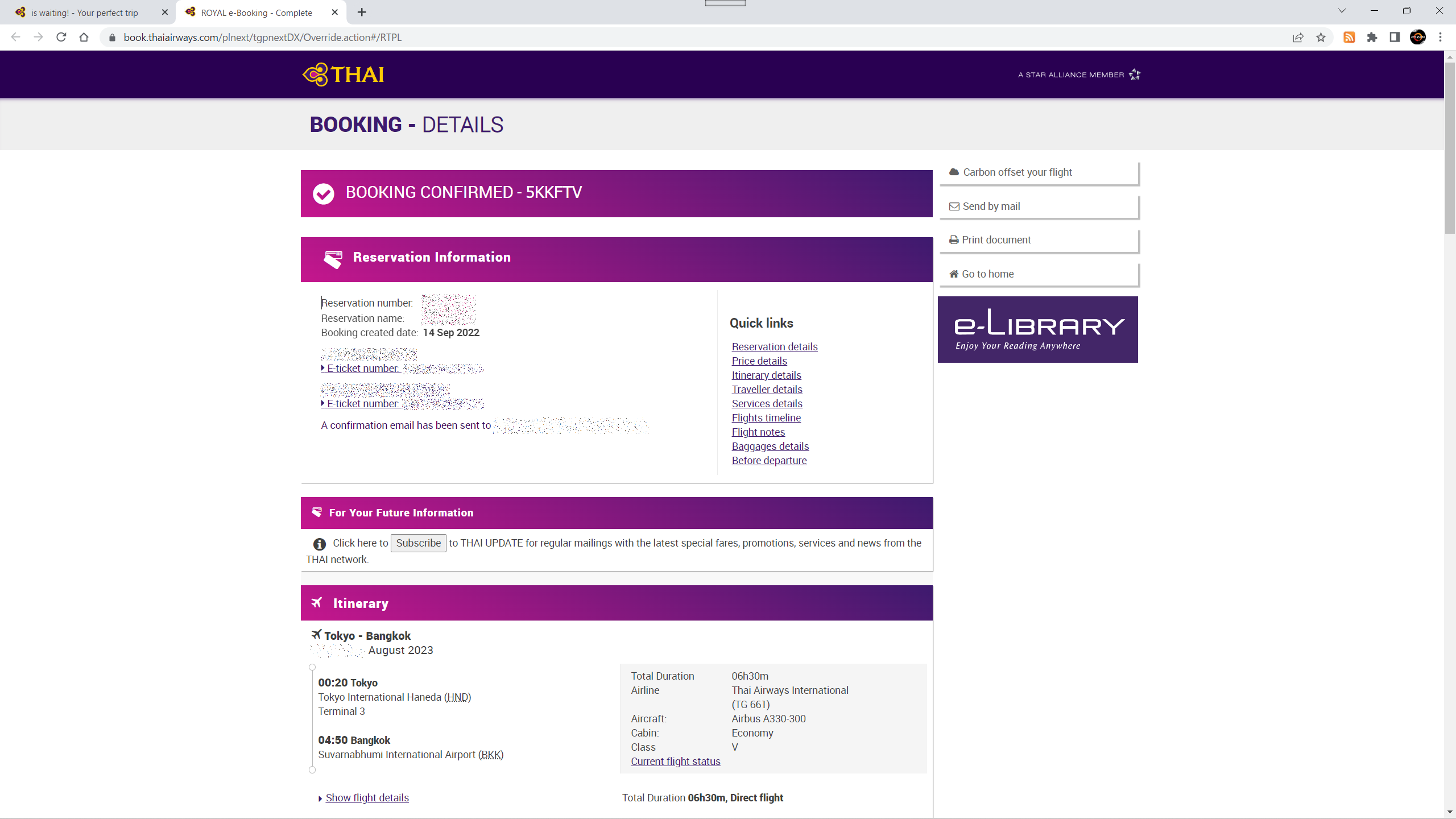Open the Chrome profile avatar
Viewport: 1456px width, 819px height.
pyautogui.click(x=1418, y=38)
